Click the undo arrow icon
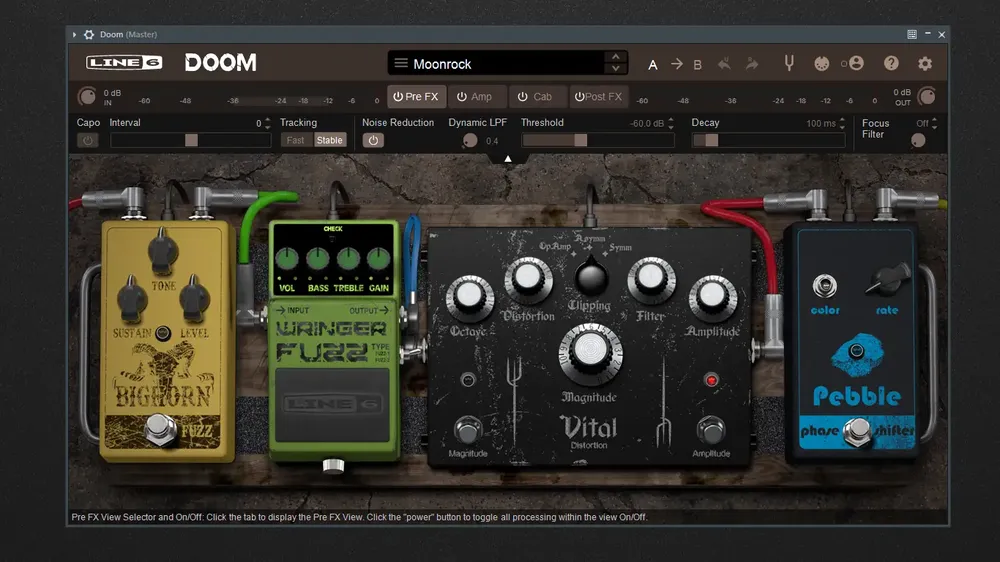The width and height of the screenshot is (1000, 562). 724,63
